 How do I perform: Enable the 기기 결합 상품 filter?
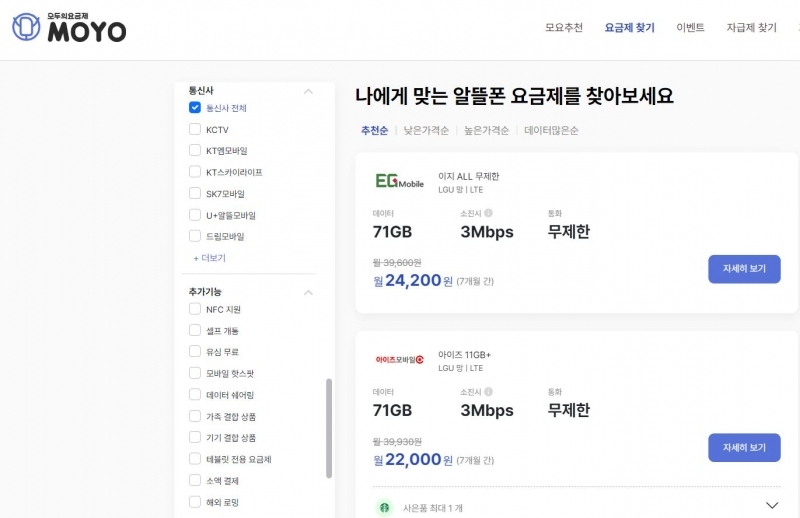click(194, 437)
